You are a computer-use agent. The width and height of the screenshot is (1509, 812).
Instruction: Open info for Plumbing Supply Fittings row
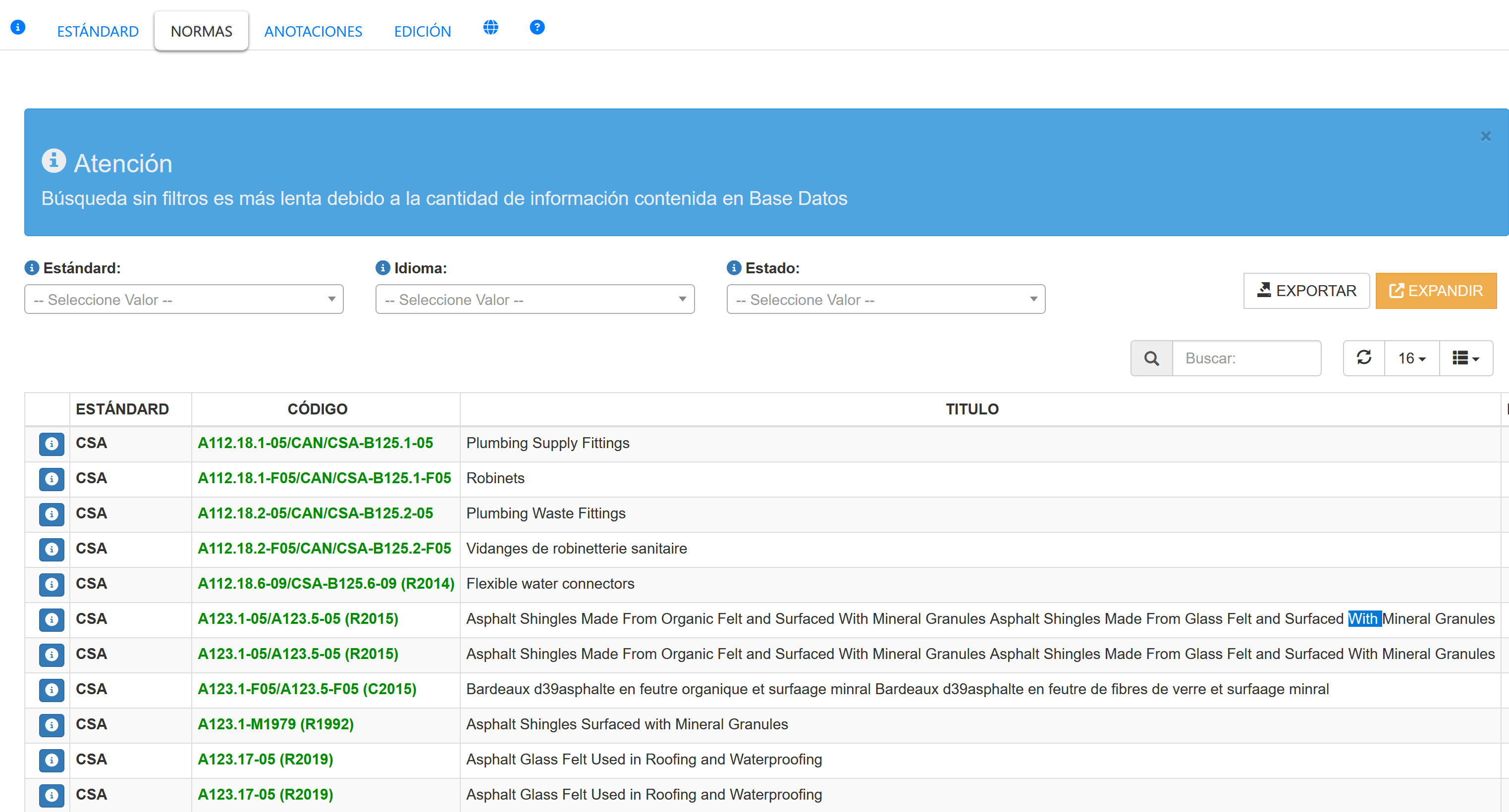coord(52,444)
